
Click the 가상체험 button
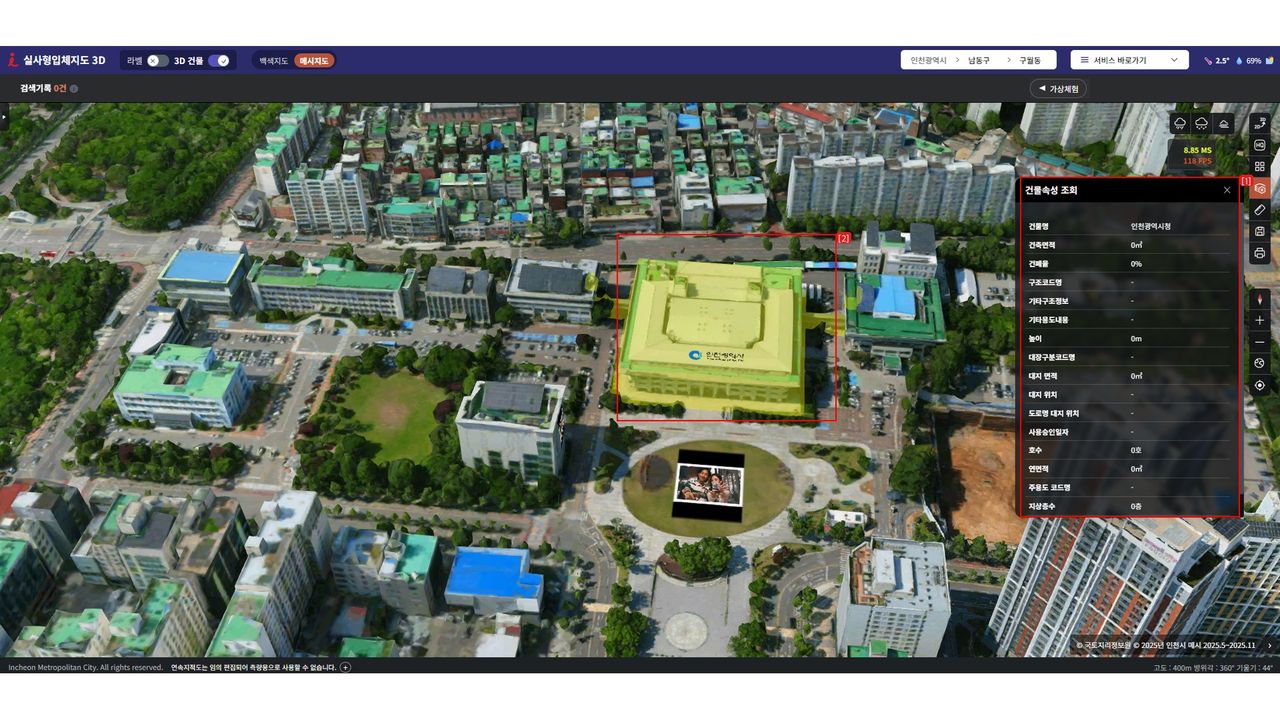point(1058,89)
